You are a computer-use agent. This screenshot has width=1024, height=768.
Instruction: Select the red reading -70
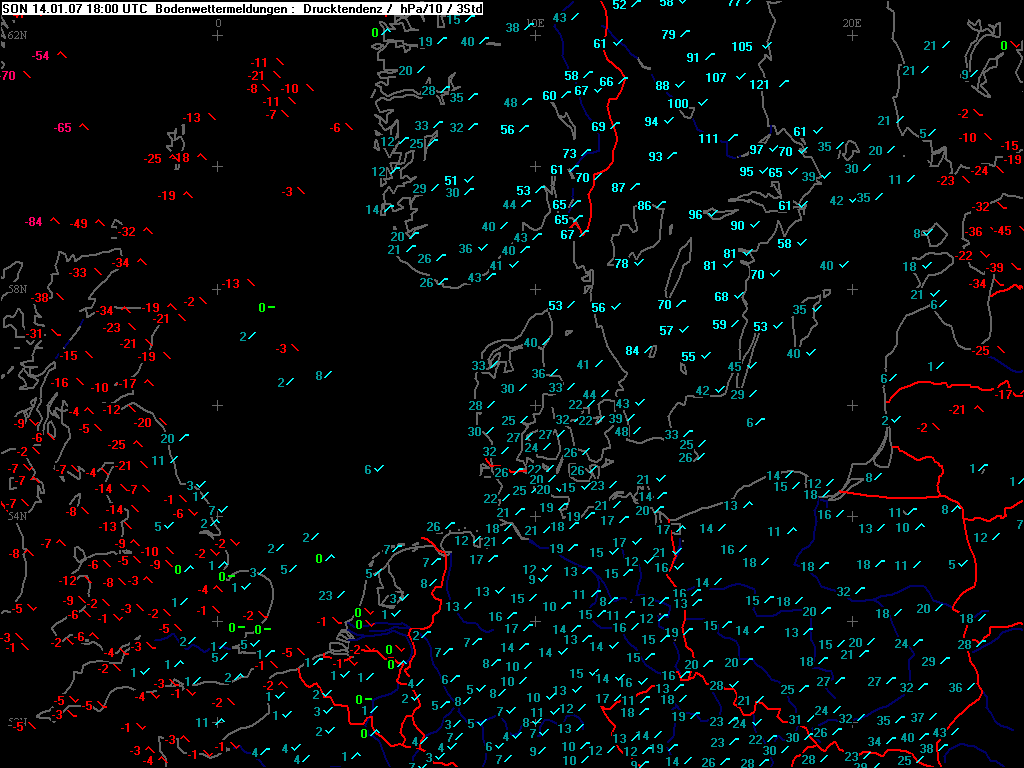(x=9, y=76)
